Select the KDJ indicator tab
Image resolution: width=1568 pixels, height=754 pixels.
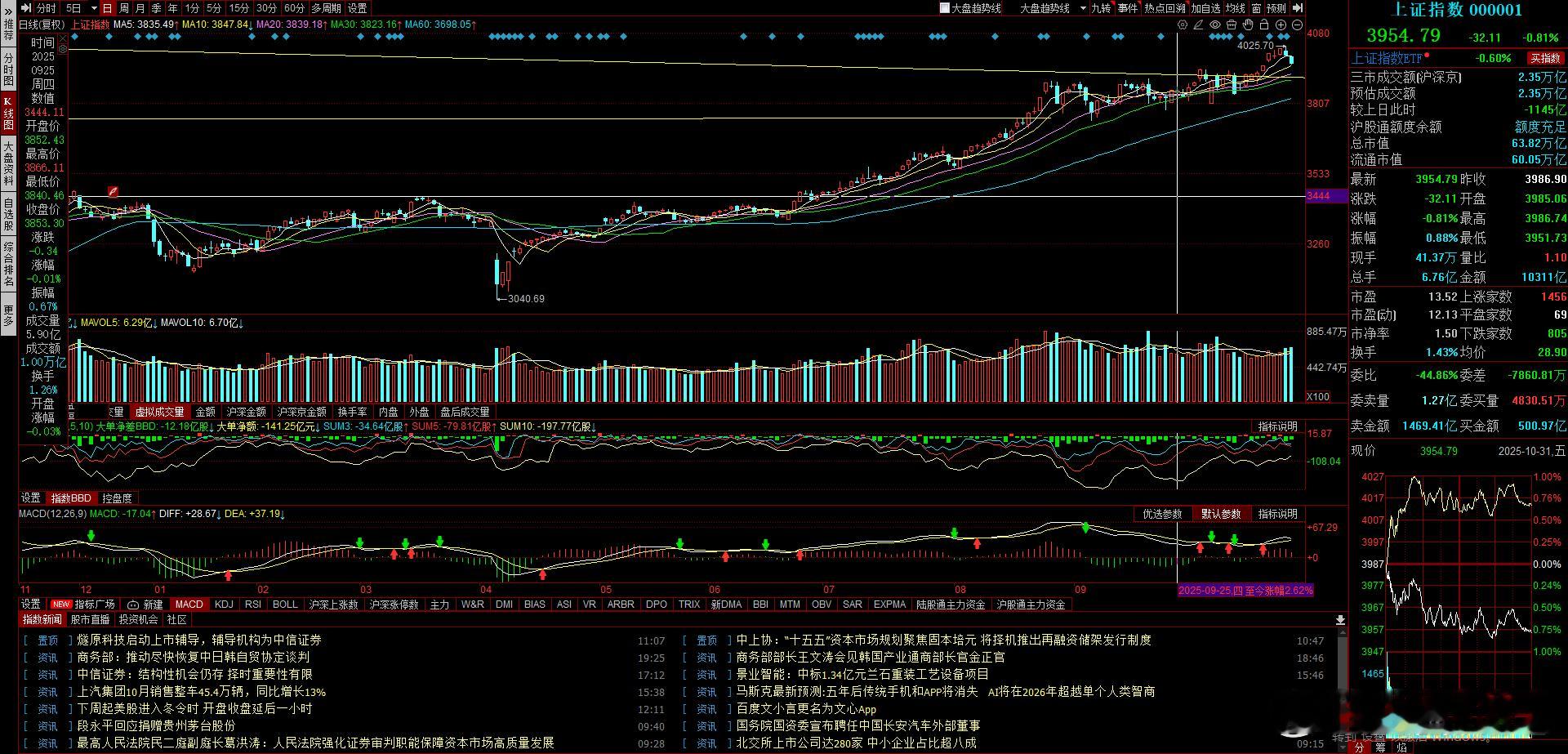click(223, 605)
